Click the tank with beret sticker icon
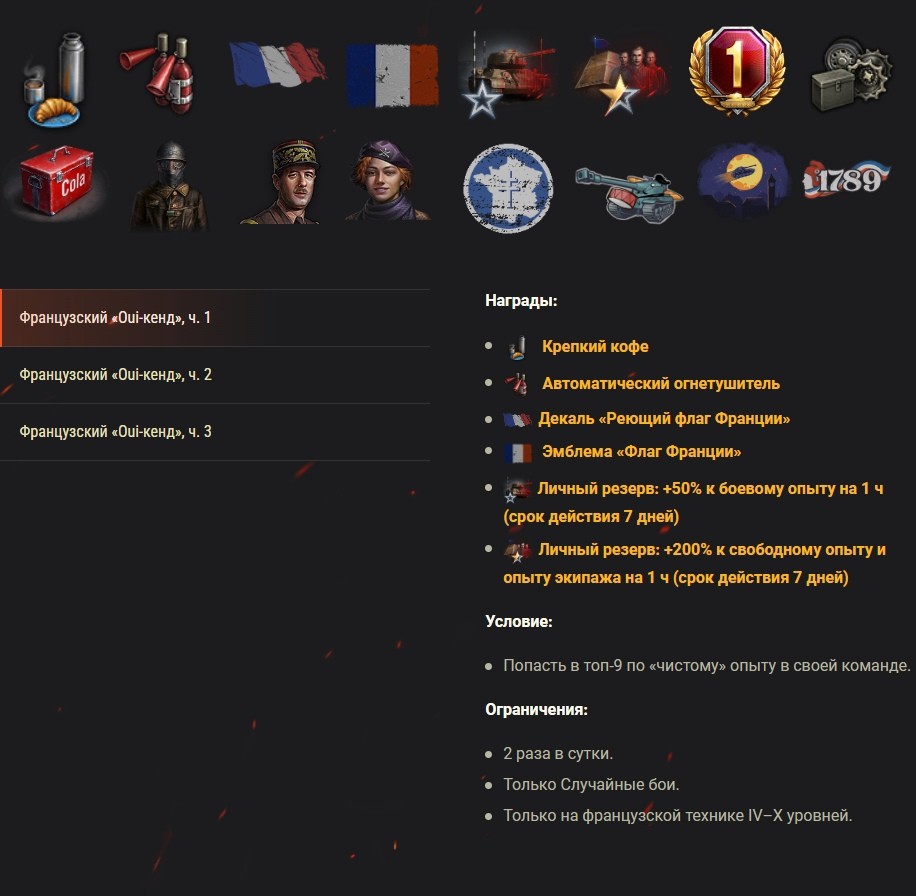Viewport: 916px width, 896px height. click(629, 192)
